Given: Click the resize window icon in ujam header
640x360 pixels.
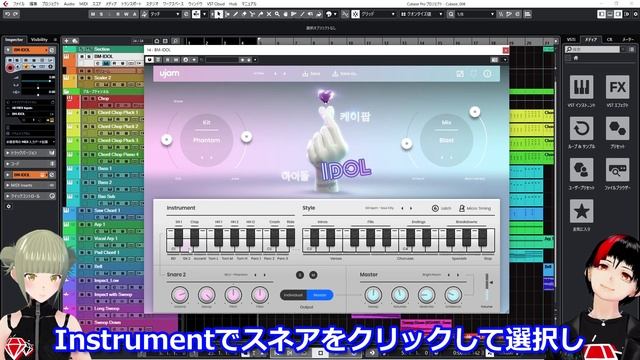Looking at the screenshot, I should pos(460,74).
